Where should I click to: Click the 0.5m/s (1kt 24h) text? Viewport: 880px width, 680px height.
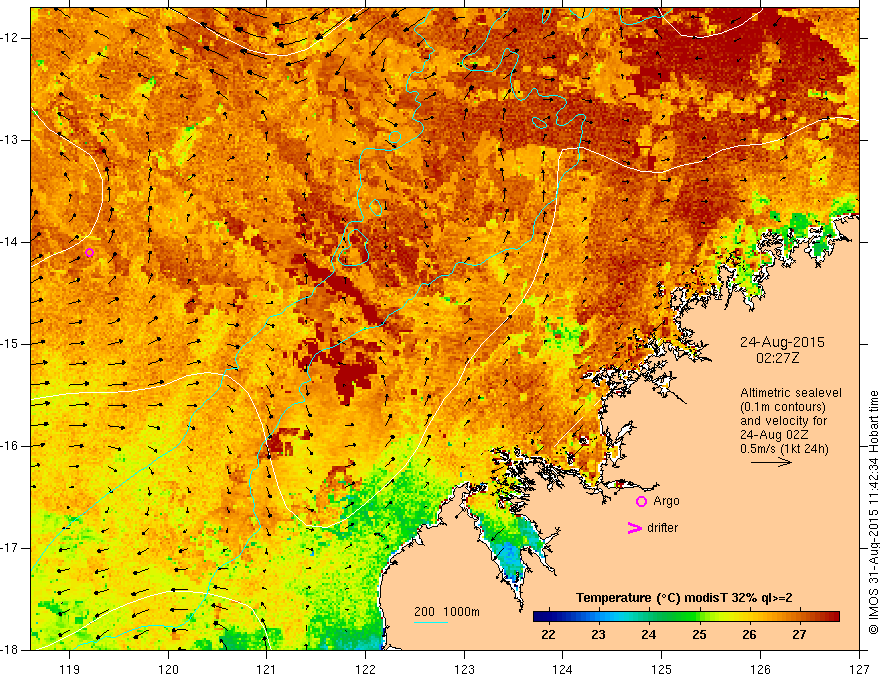click(784, 448)
